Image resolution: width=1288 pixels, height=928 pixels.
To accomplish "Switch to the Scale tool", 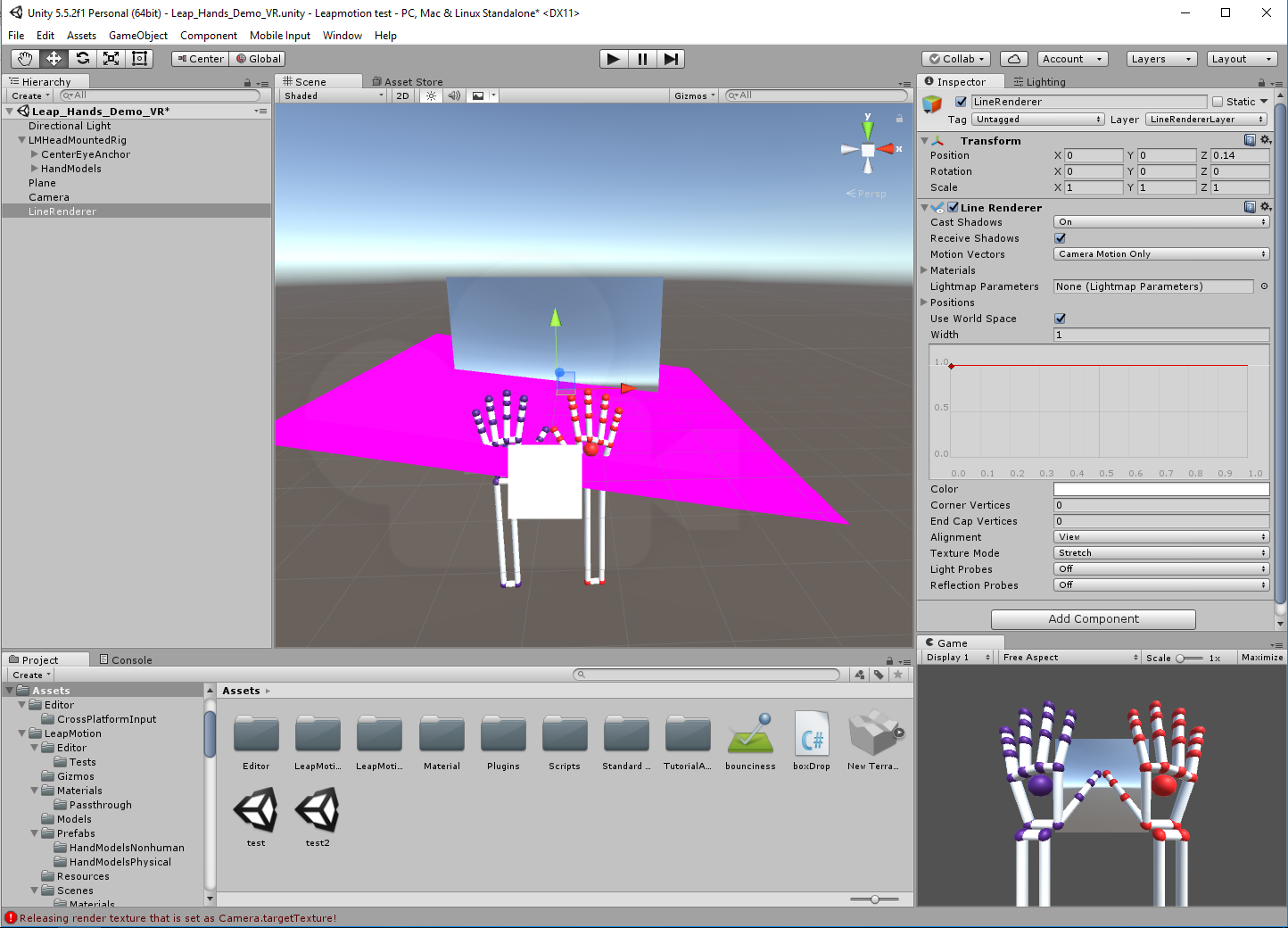I will pyautogui.click(x=111, y=58).
